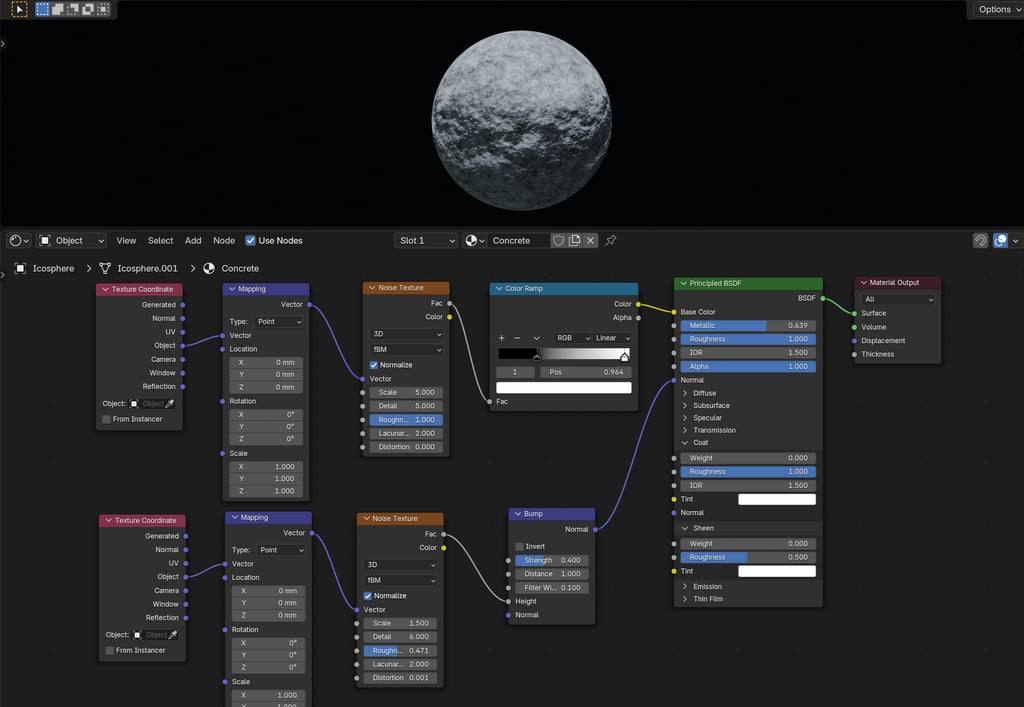Click the Color Ramp Pos 0.964 field

tap(586, 372)
